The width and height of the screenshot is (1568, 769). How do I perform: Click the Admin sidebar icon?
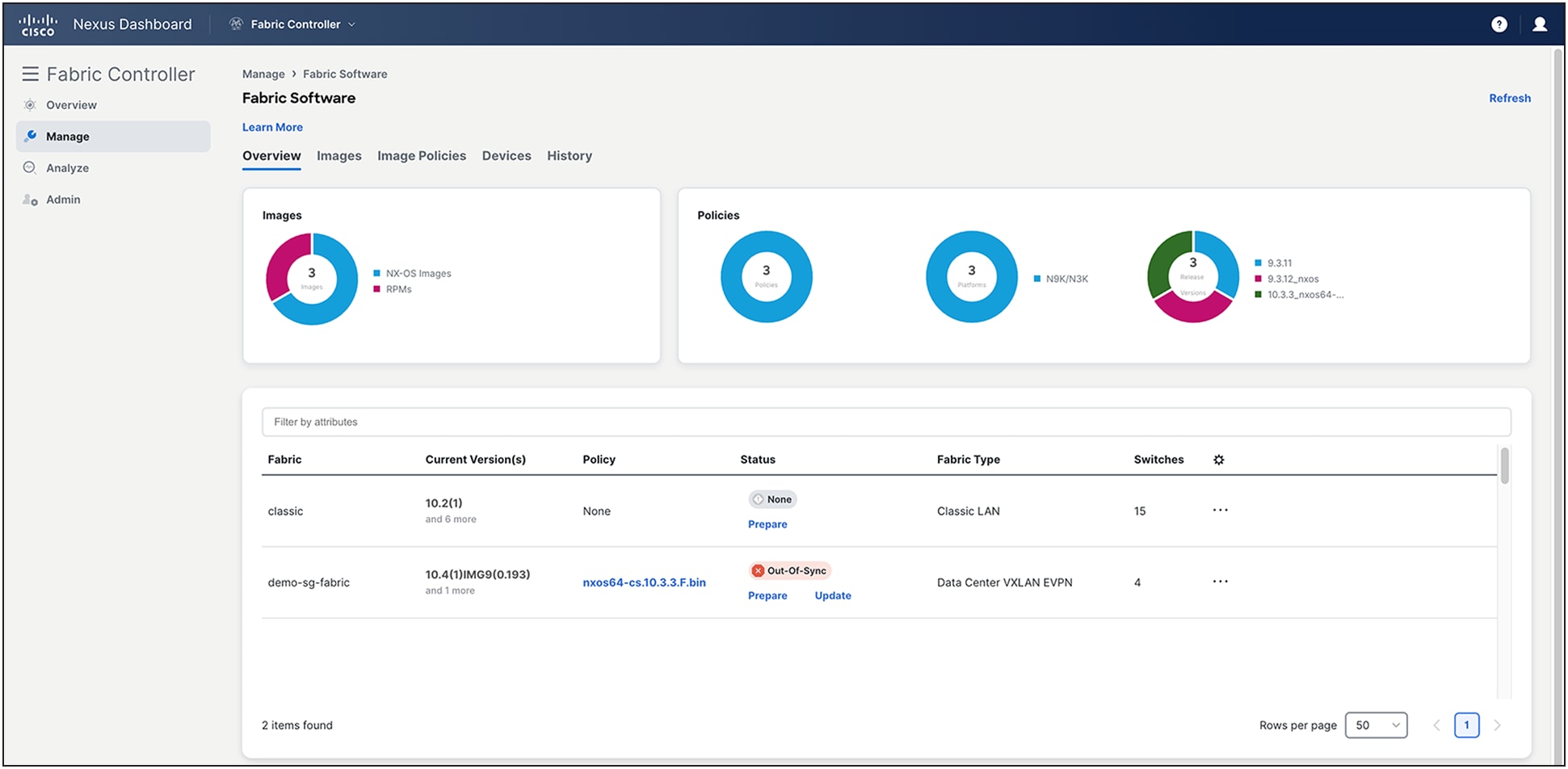tap(30, 200)
